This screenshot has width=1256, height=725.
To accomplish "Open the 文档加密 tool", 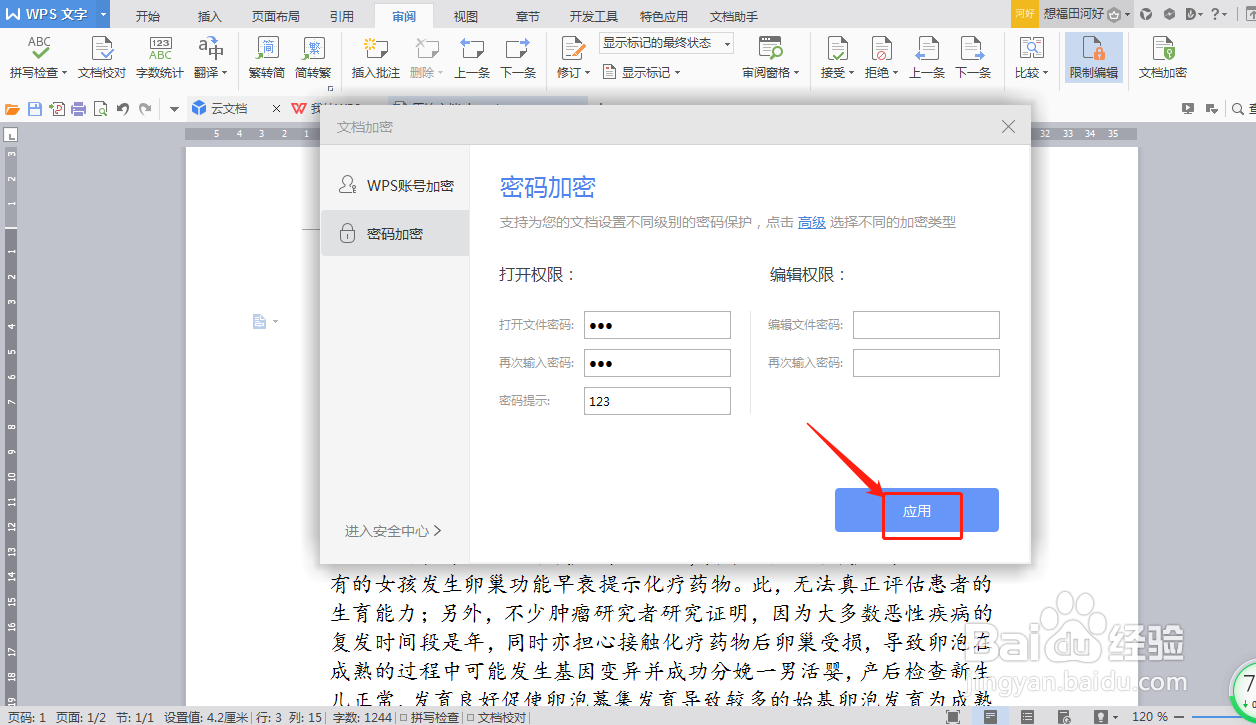I will [x=1161, y=57].
